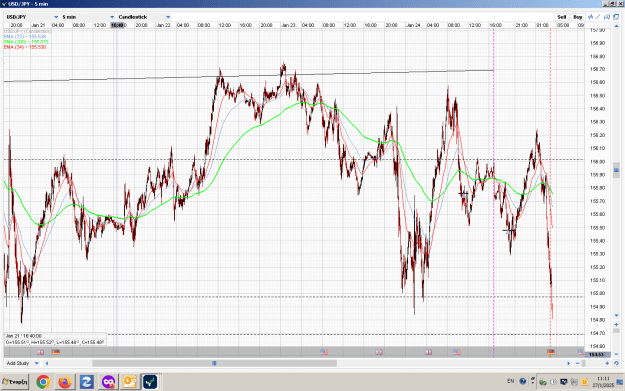
Task: Click the right scroll arrow of the time scrollbar
Action: 568,363
